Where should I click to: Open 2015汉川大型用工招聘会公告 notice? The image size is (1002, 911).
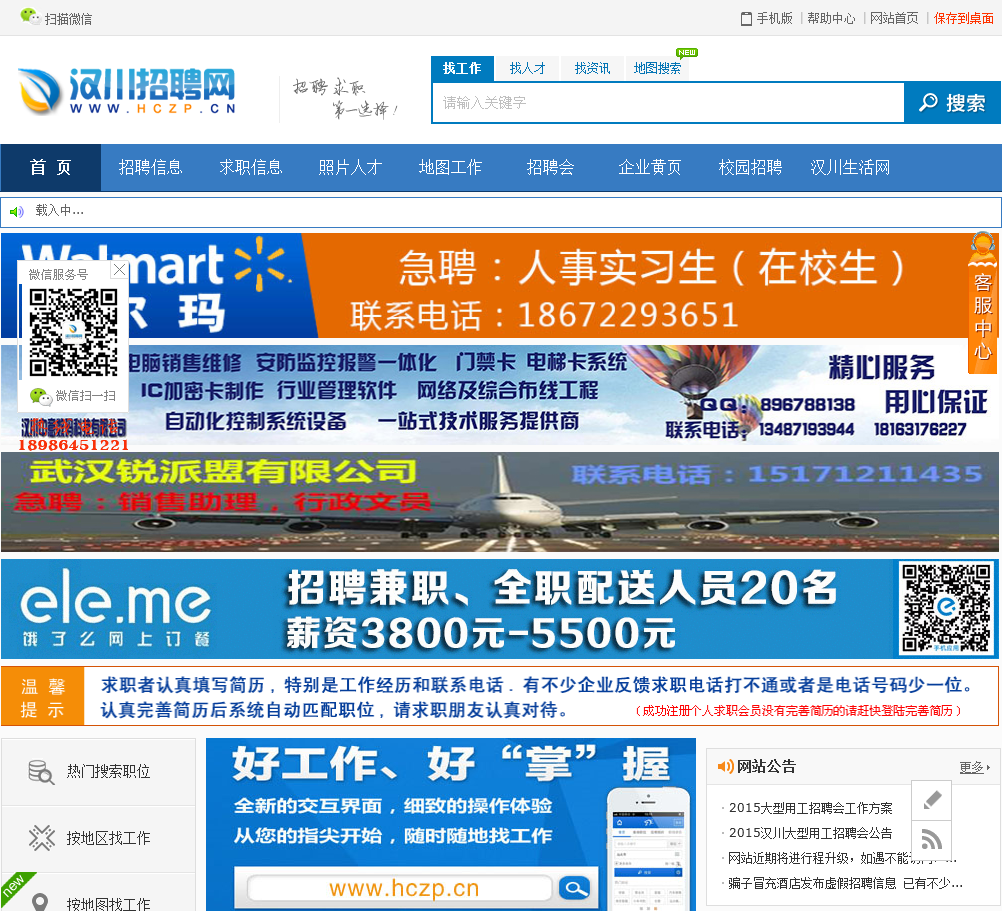(810, 833)
